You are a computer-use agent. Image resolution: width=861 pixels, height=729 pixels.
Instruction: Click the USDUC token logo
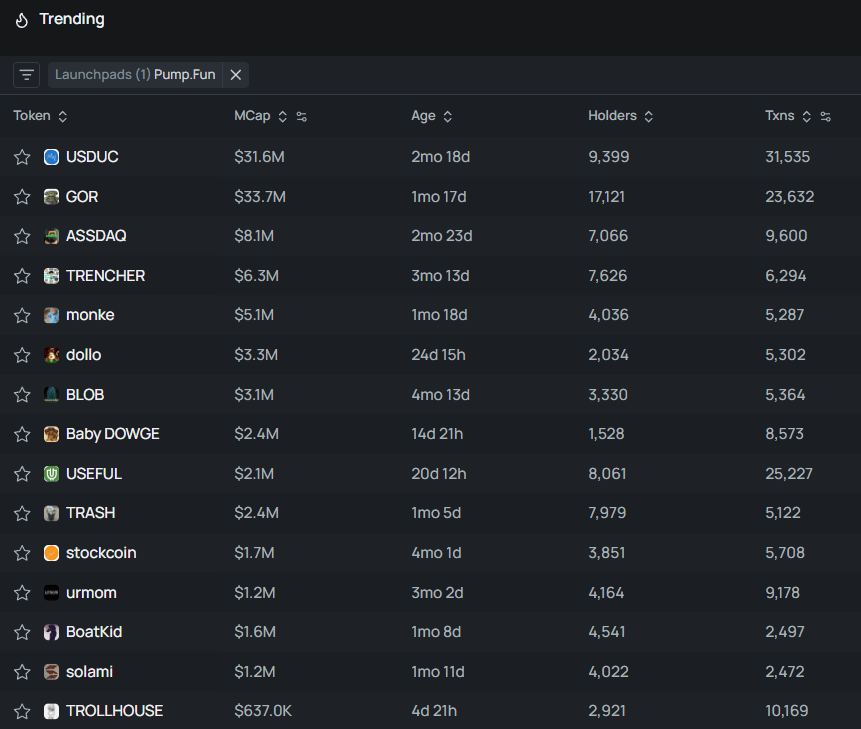pos(51,157)
